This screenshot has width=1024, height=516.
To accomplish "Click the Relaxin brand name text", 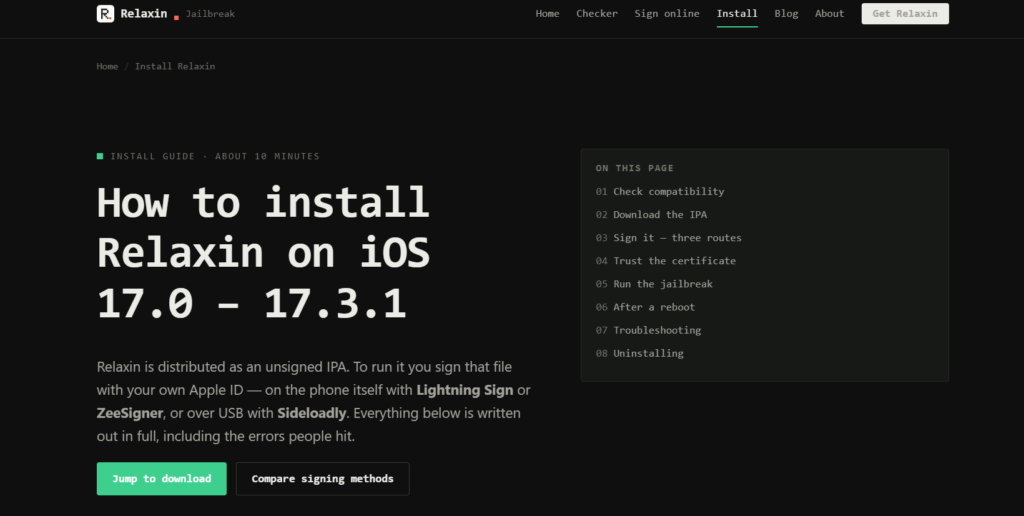I will (x=144, y=14).
